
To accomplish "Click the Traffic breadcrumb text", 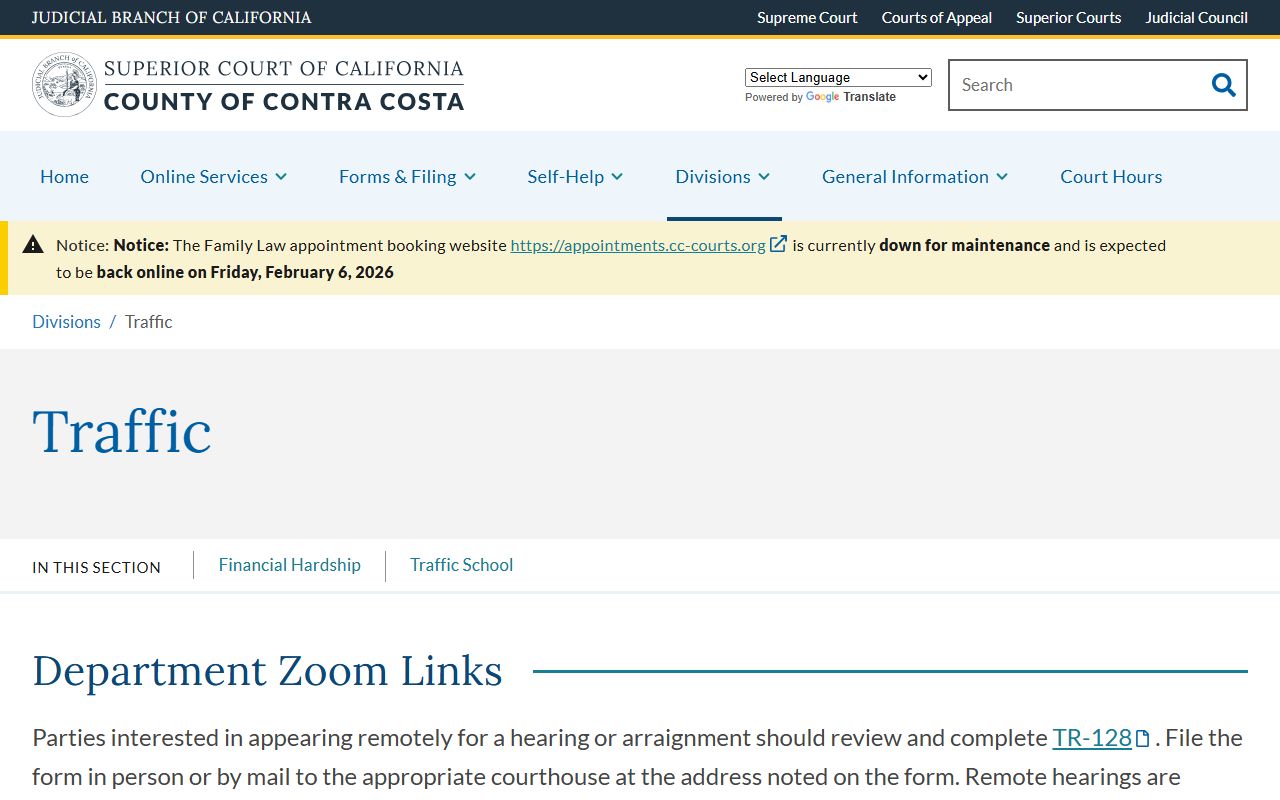I will (x=149, y=322).
